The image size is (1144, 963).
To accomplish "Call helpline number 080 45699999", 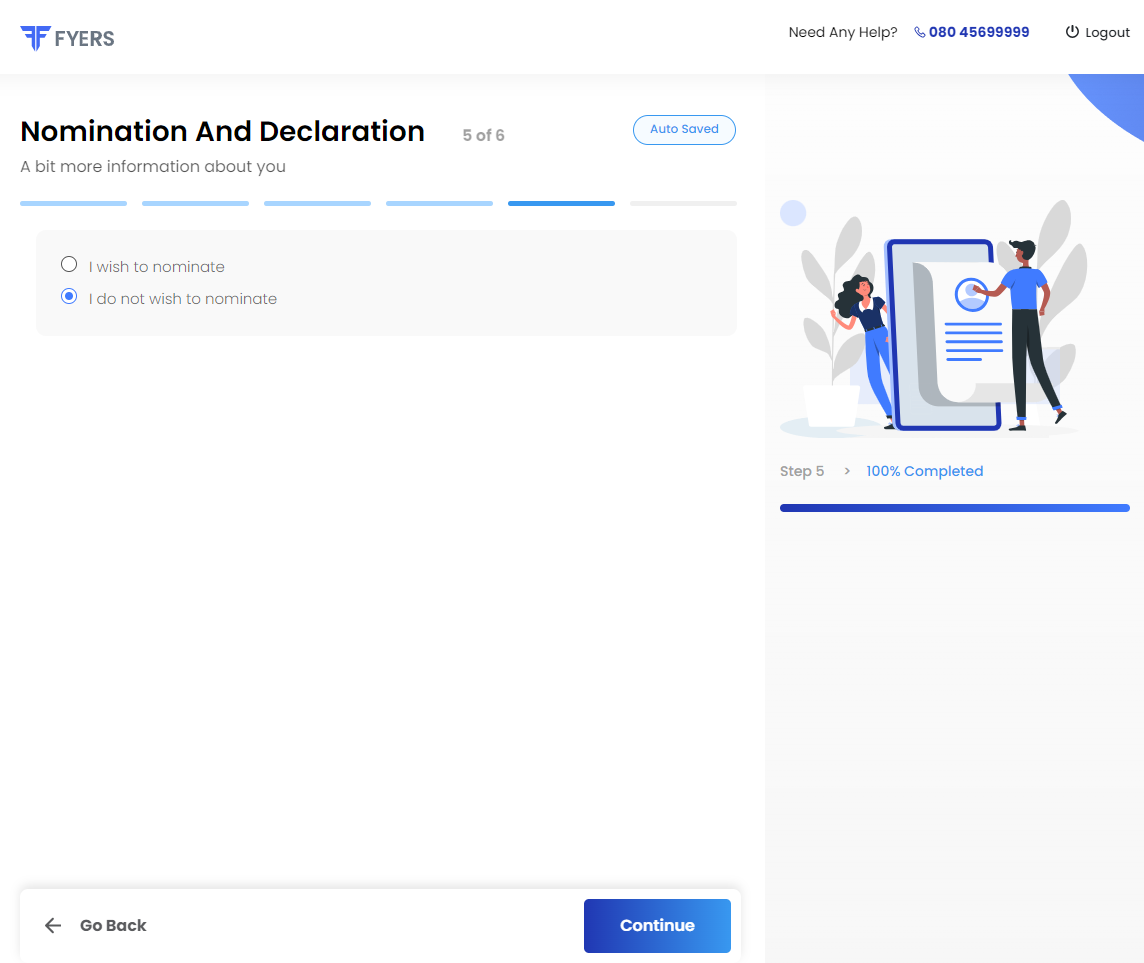I will tap(978, 32).
